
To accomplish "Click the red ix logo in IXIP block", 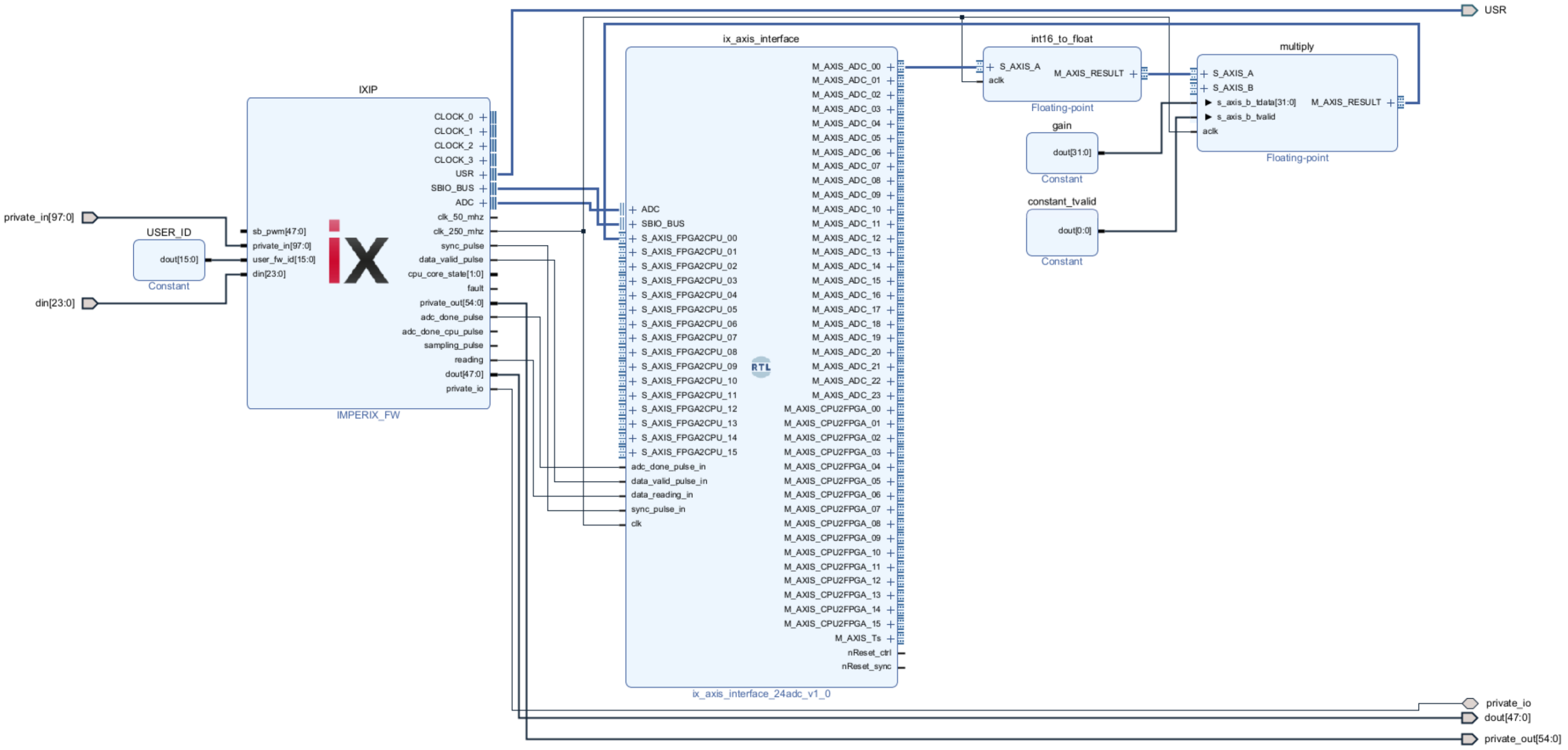I will pyautogui.click(x=358, y=252).
